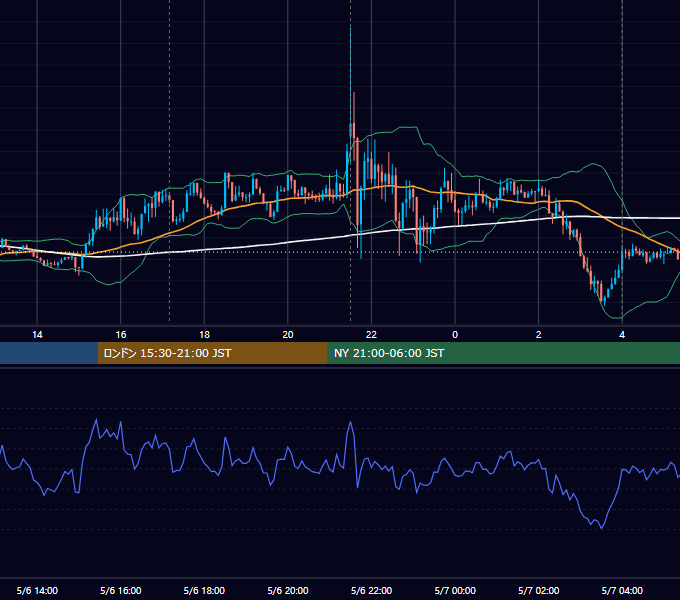The height and width of the screenshot is (600, 680).
Task: Click the 20 hour axis label
Action: pos(288,335)
